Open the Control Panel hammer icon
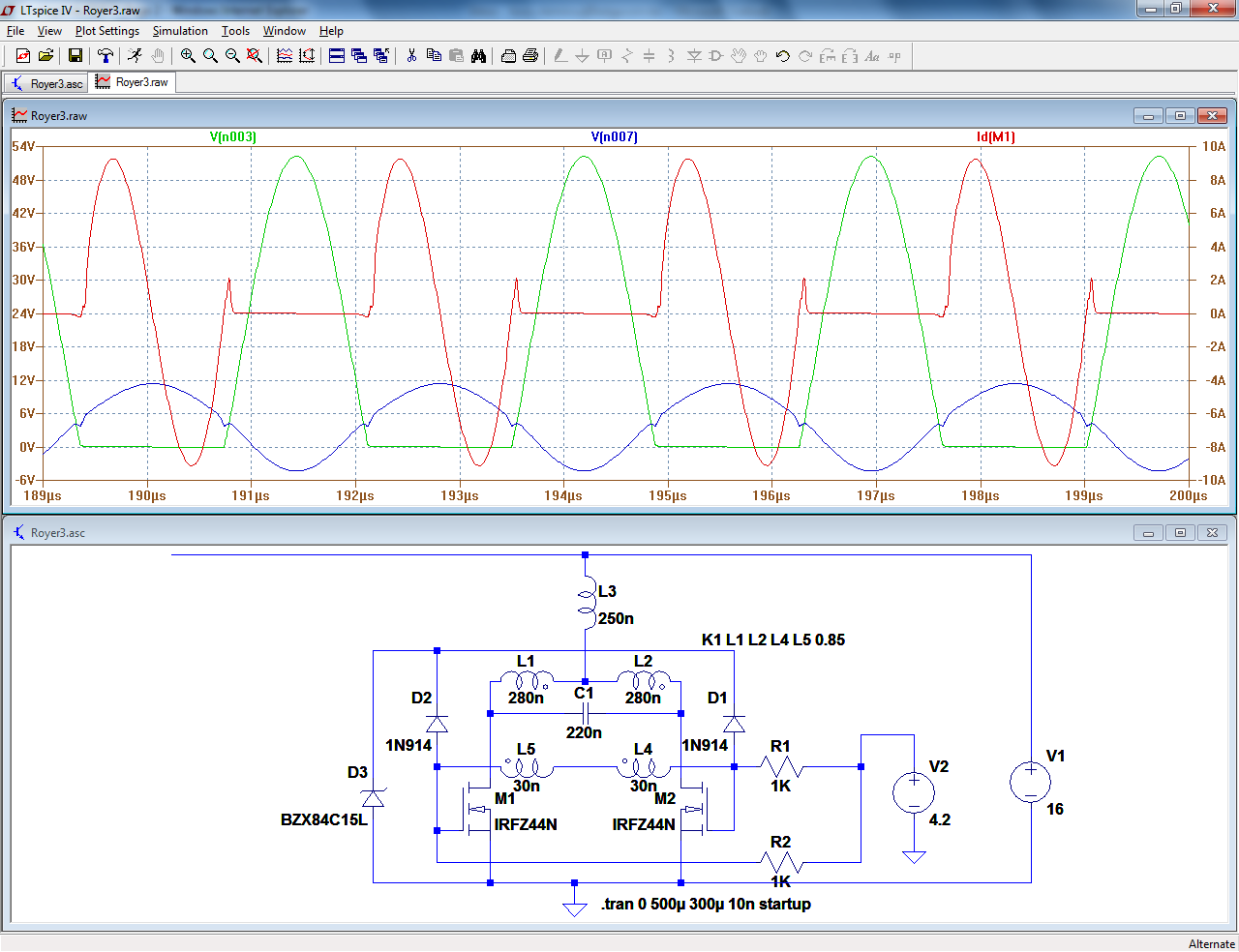 (x=106, y=56)
